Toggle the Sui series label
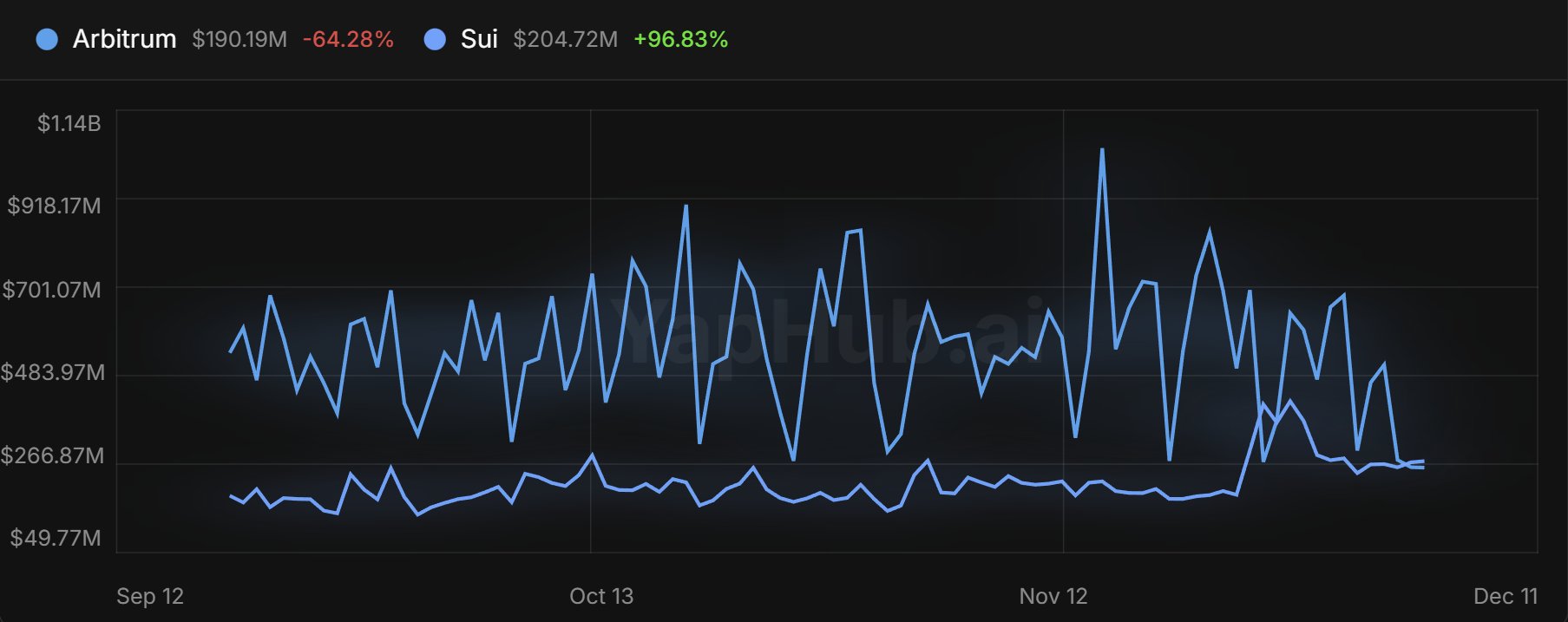The width and height of the screenshot is (1568, 622). click(479, 39)
